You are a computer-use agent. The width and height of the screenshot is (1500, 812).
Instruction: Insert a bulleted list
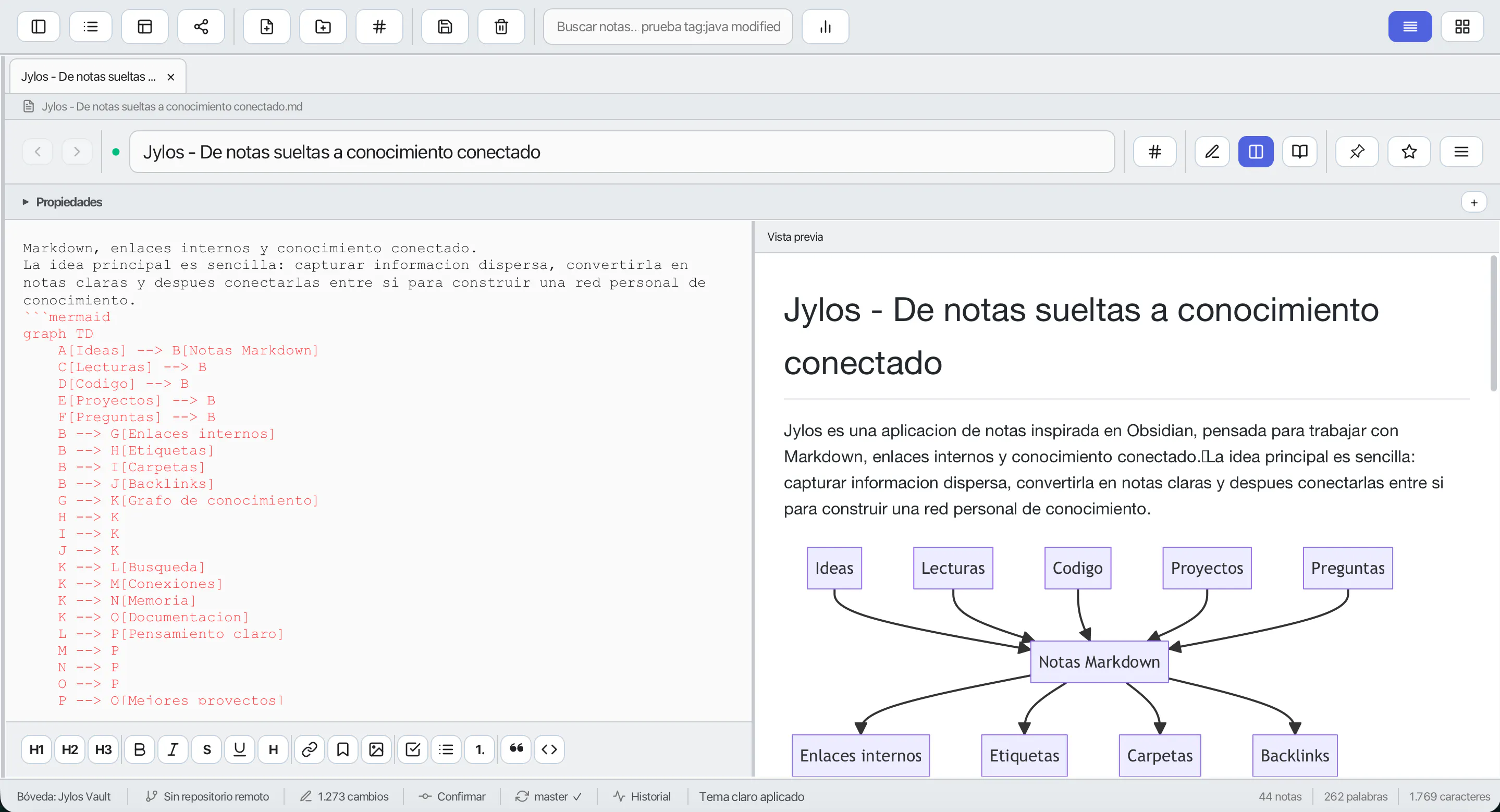point(446,749)
